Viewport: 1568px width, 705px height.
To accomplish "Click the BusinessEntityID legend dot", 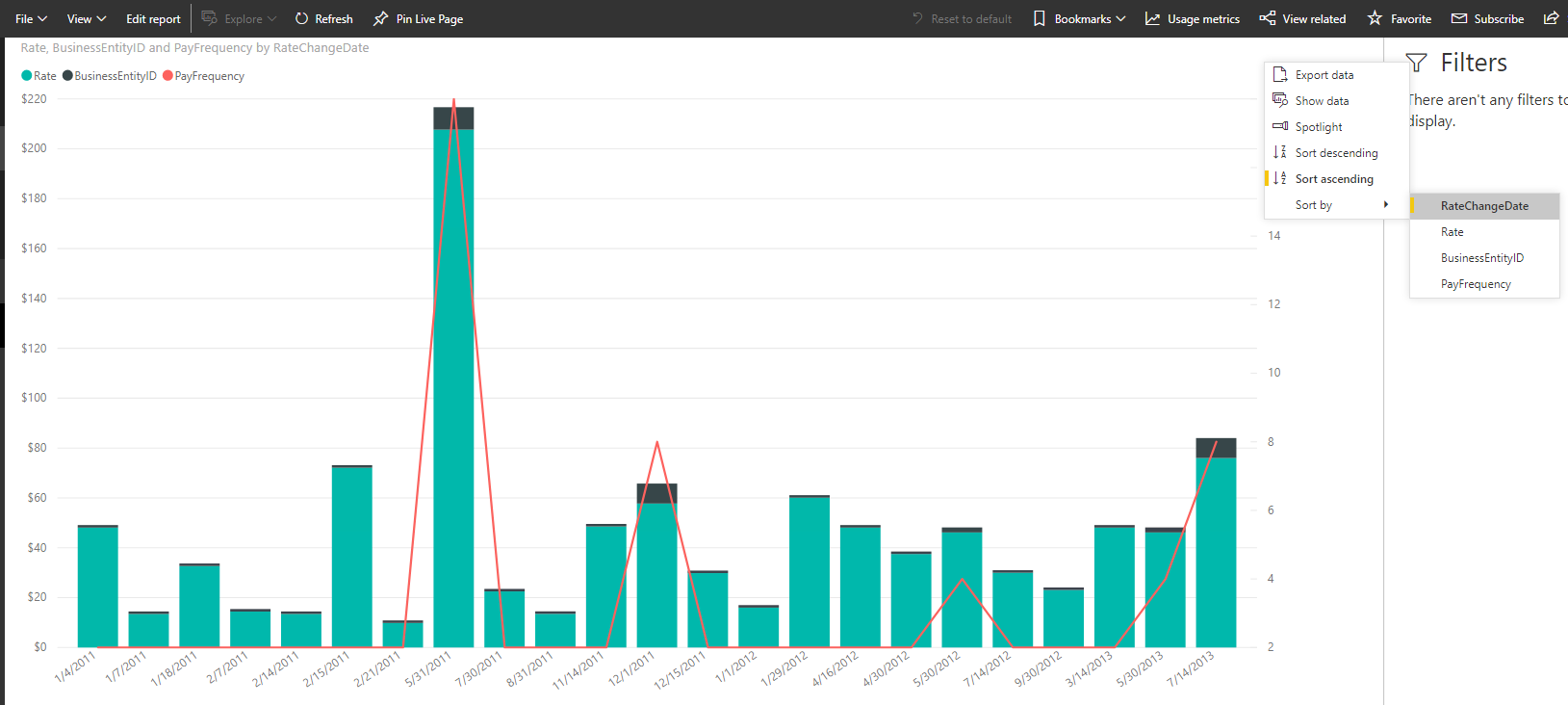I will (x=67, y=76).
